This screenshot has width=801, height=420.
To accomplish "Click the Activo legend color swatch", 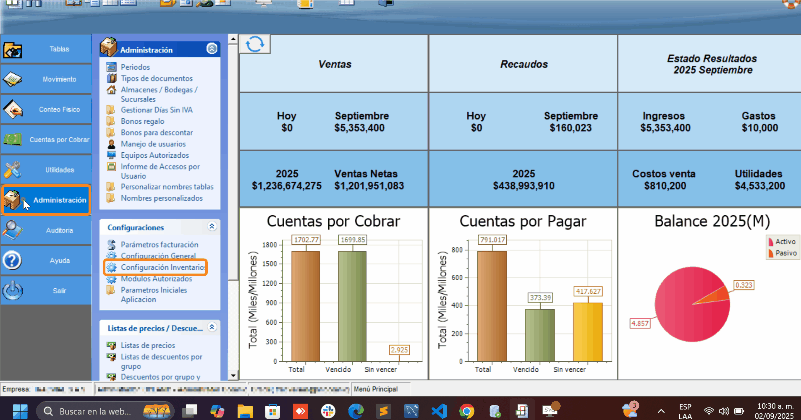I will point(770,242).
